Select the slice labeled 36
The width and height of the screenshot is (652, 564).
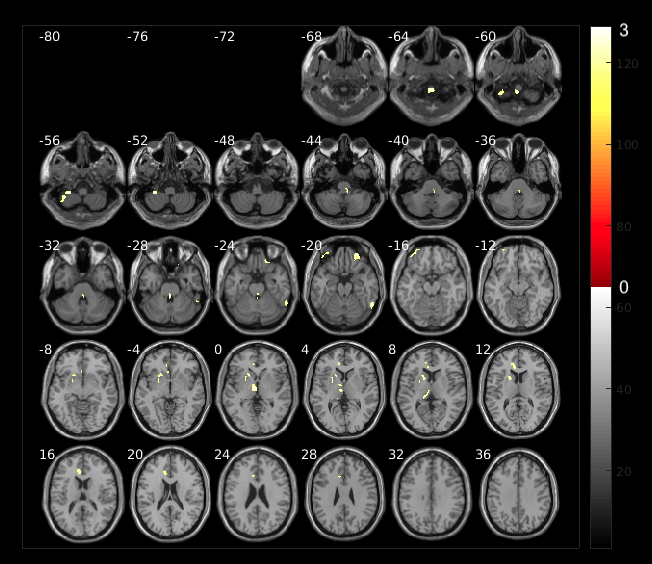[x=517, y=492]
